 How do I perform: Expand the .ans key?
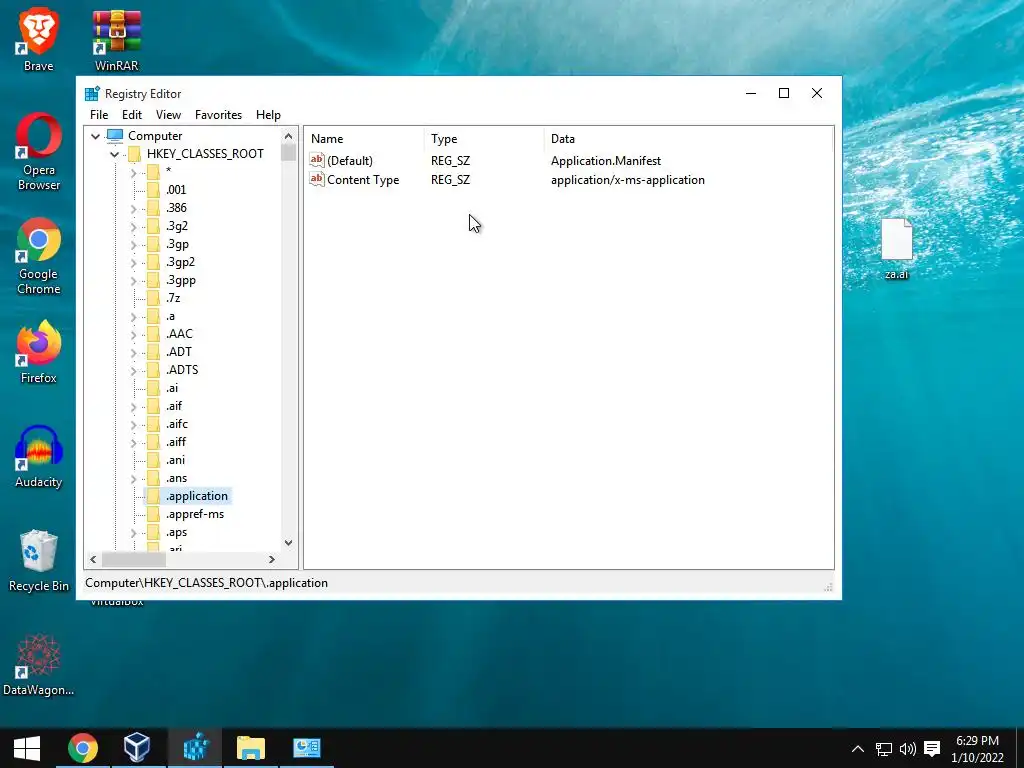point(133,479)
